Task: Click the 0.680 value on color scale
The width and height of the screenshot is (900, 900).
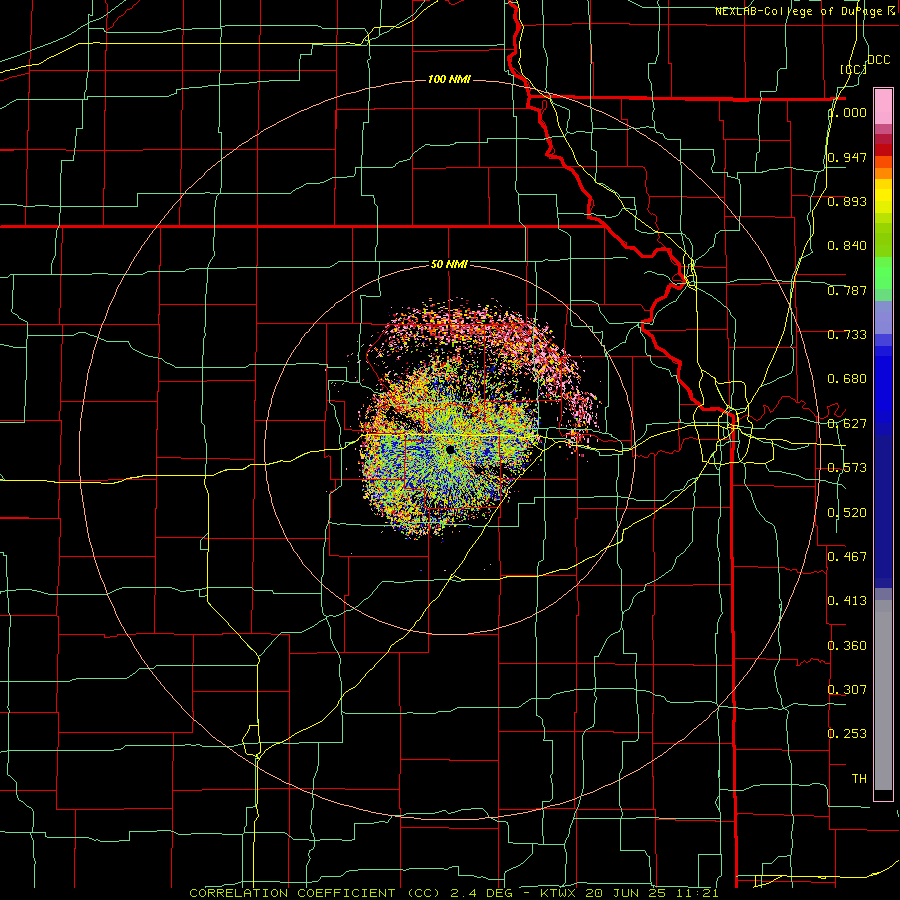Action: click(x=847, y=379)
